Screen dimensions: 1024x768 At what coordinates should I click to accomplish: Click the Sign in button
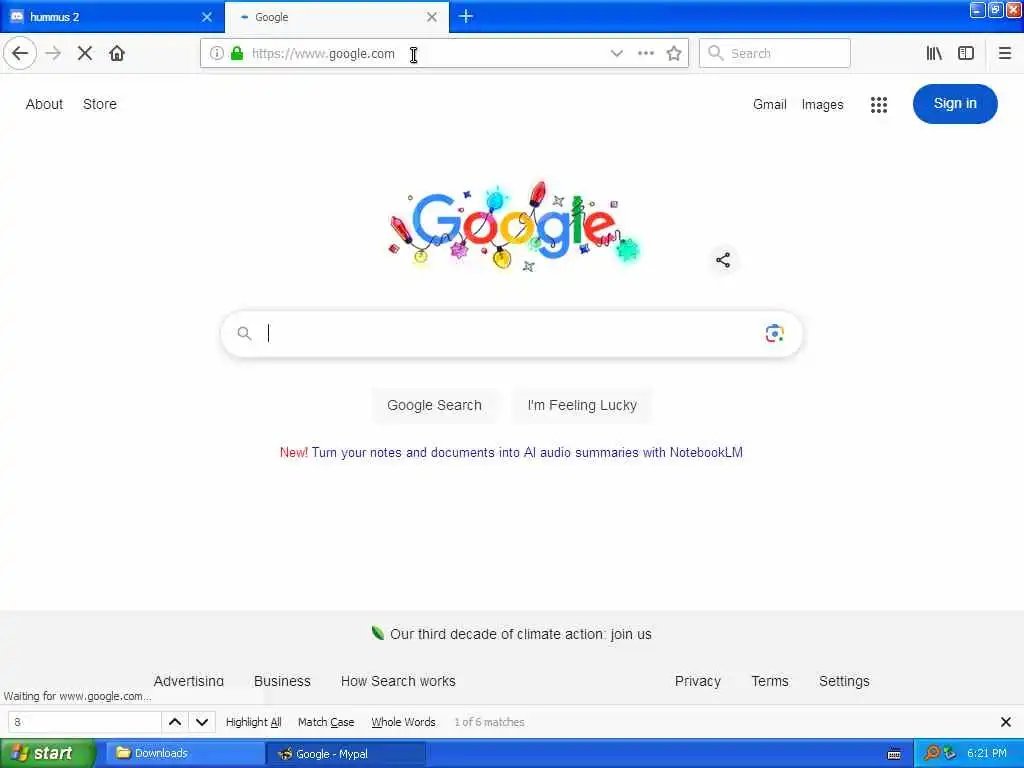pyautogui.click(x=955, y=104)
